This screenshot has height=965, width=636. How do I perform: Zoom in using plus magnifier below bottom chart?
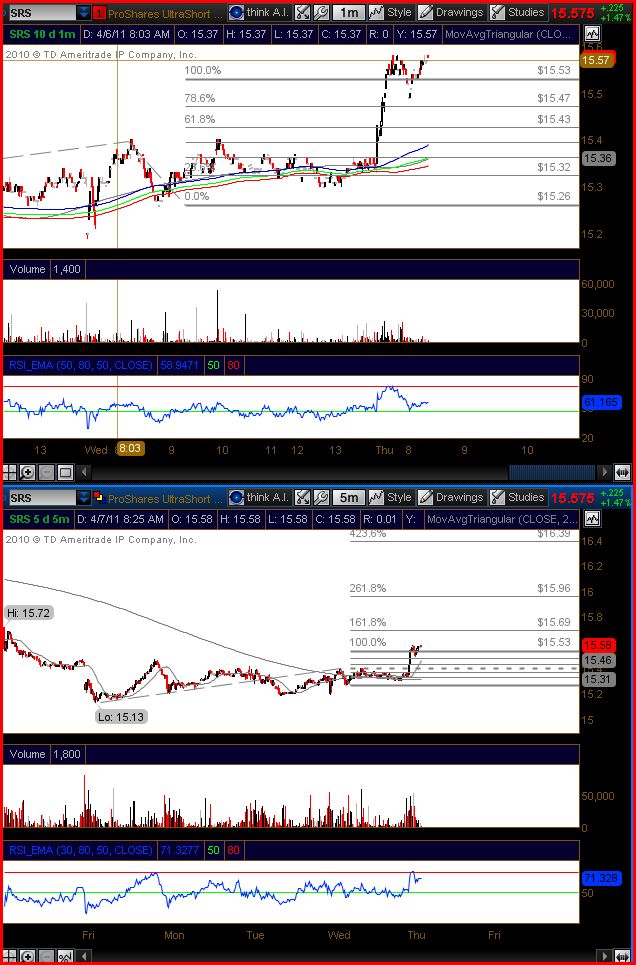tap(27, 957)
